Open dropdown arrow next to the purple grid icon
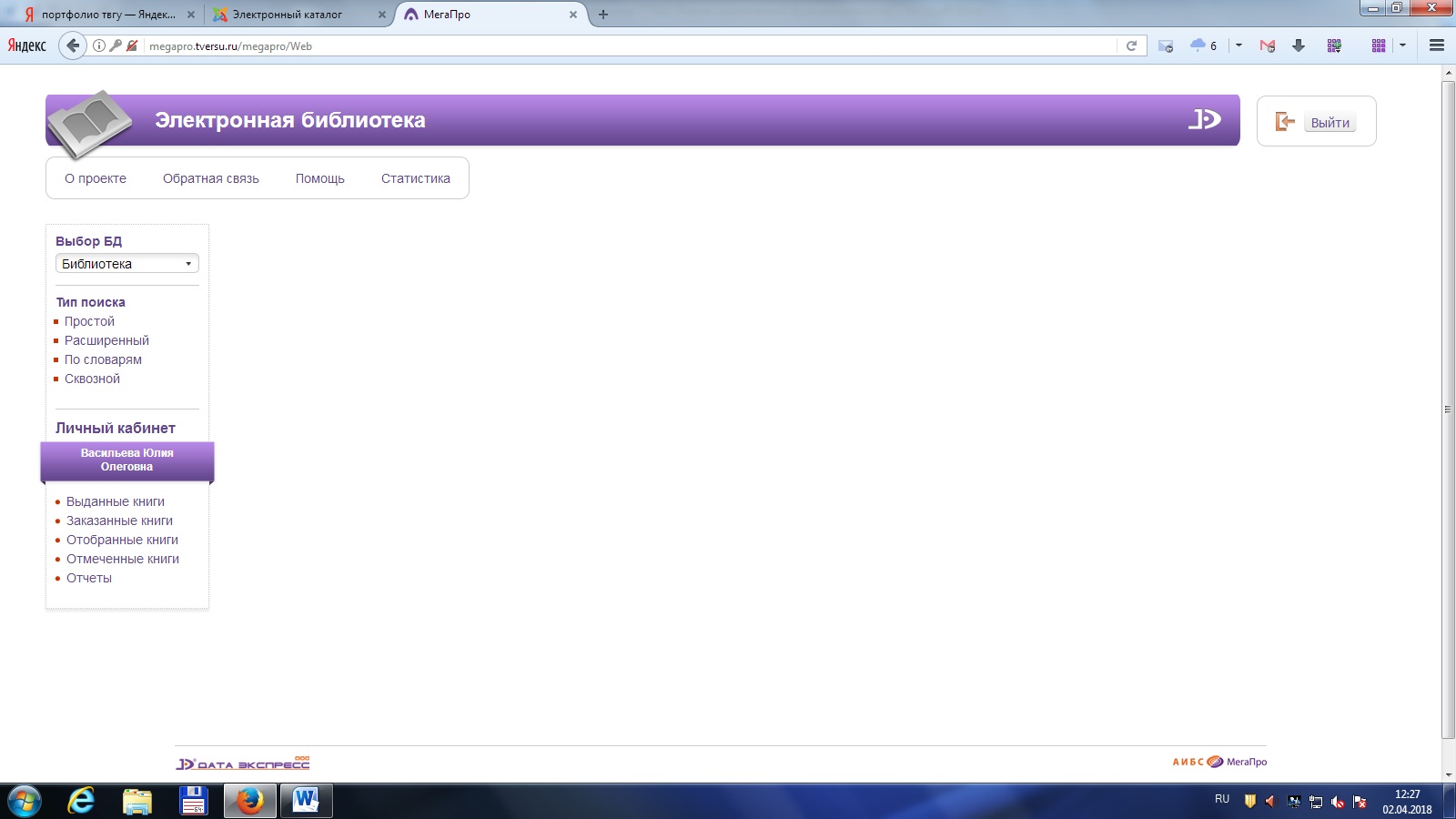 pyautogui.click(x=1402, y=45)
